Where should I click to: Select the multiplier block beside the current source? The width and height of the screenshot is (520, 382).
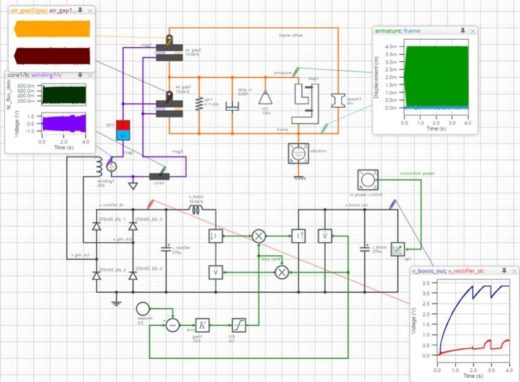coord(258,236)
